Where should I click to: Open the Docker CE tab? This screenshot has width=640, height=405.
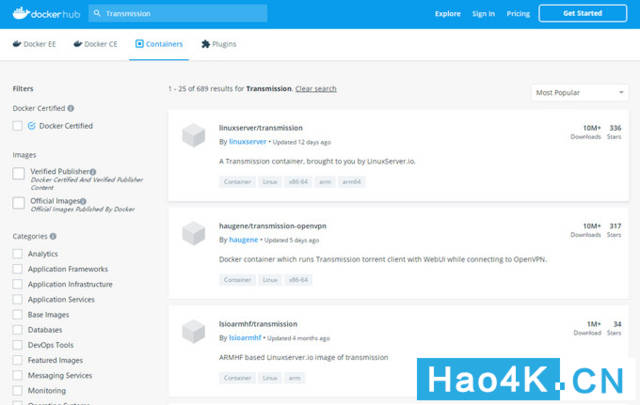95,44
